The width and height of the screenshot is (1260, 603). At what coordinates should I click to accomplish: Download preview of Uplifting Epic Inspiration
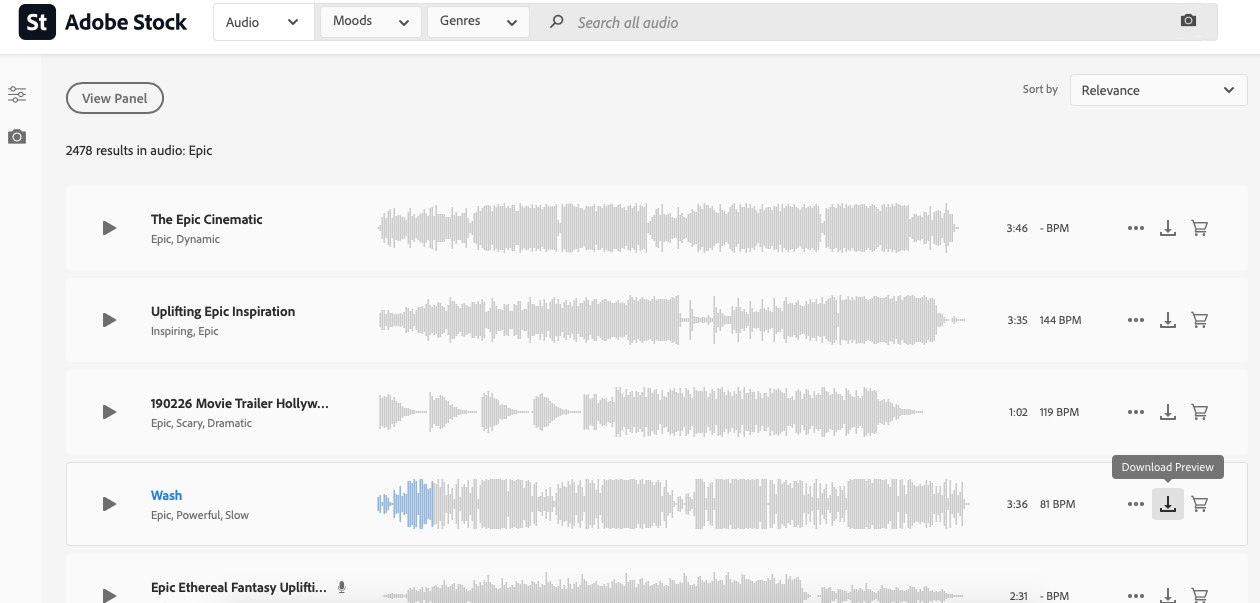1167,320
